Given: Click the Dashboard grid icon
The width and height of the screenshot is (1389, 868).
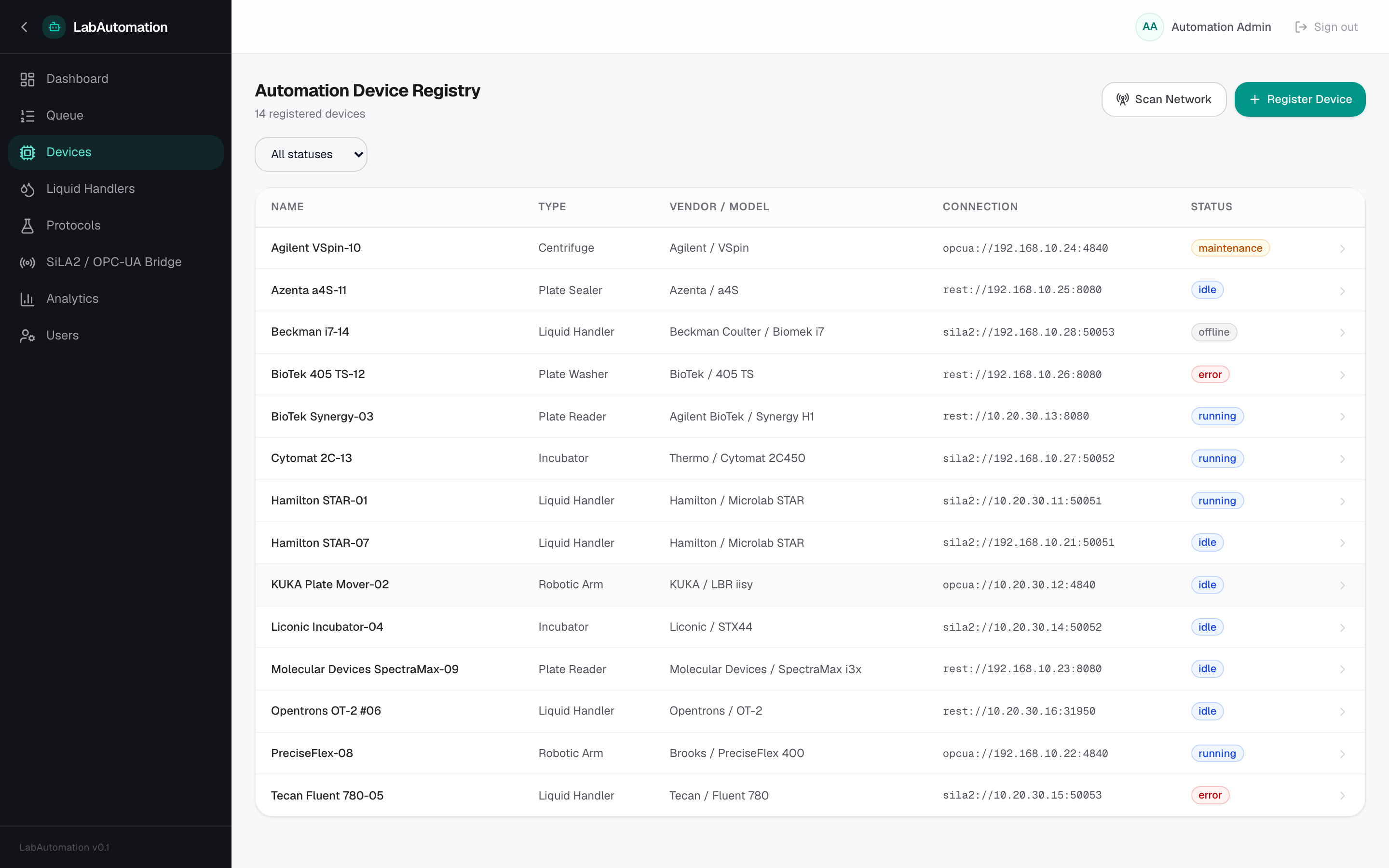Looking at the screenshot, I should (x=27, y=79).
